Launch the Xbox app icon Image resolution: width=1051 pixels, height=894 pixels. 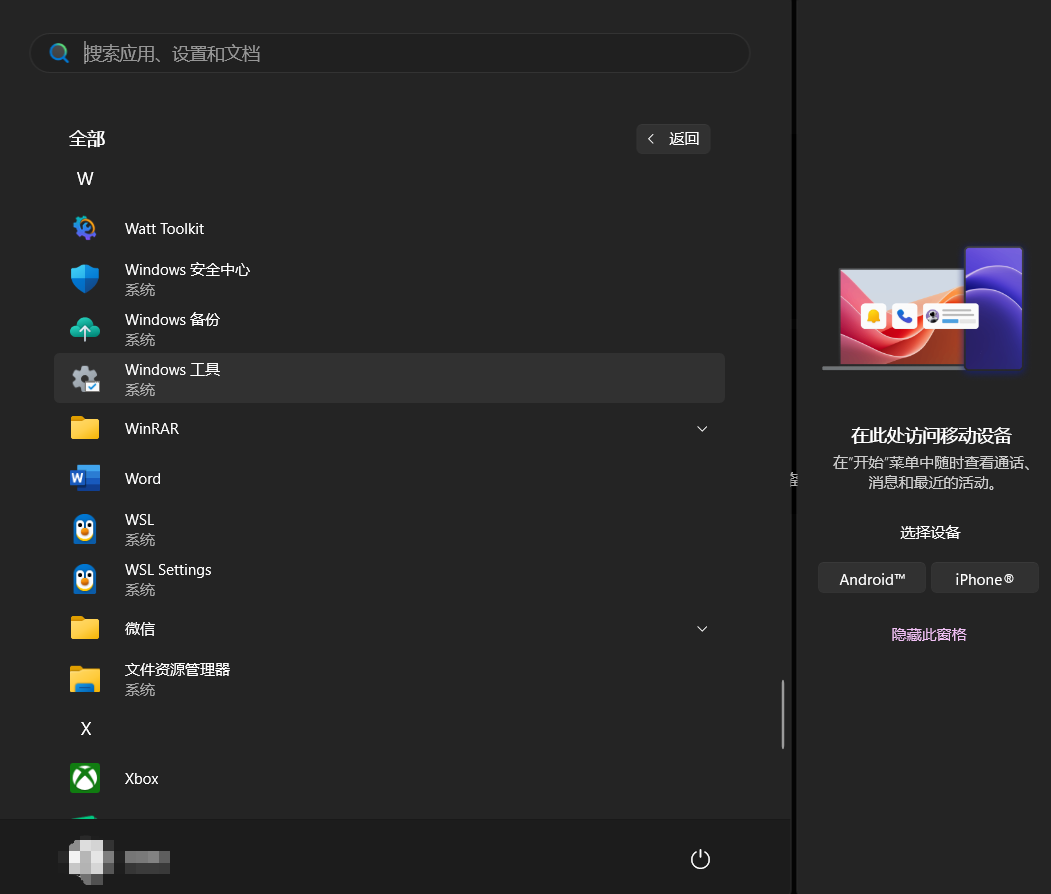click(x=85, y=778)
